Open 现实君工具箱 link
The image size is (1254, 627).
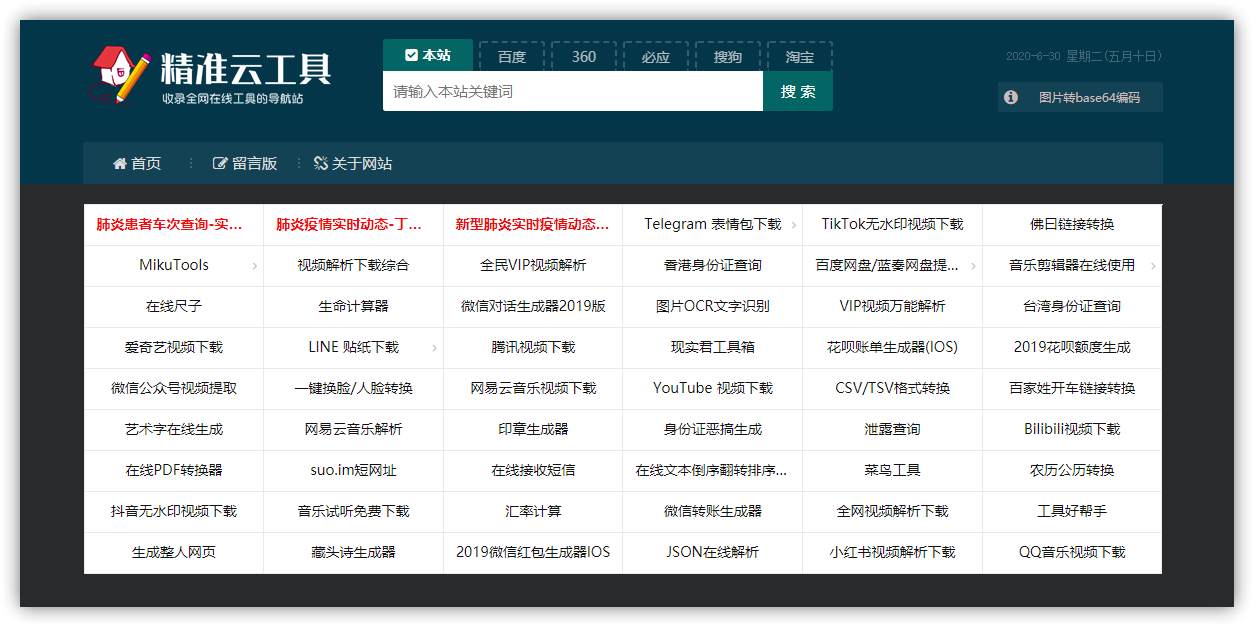pos(713,348)
